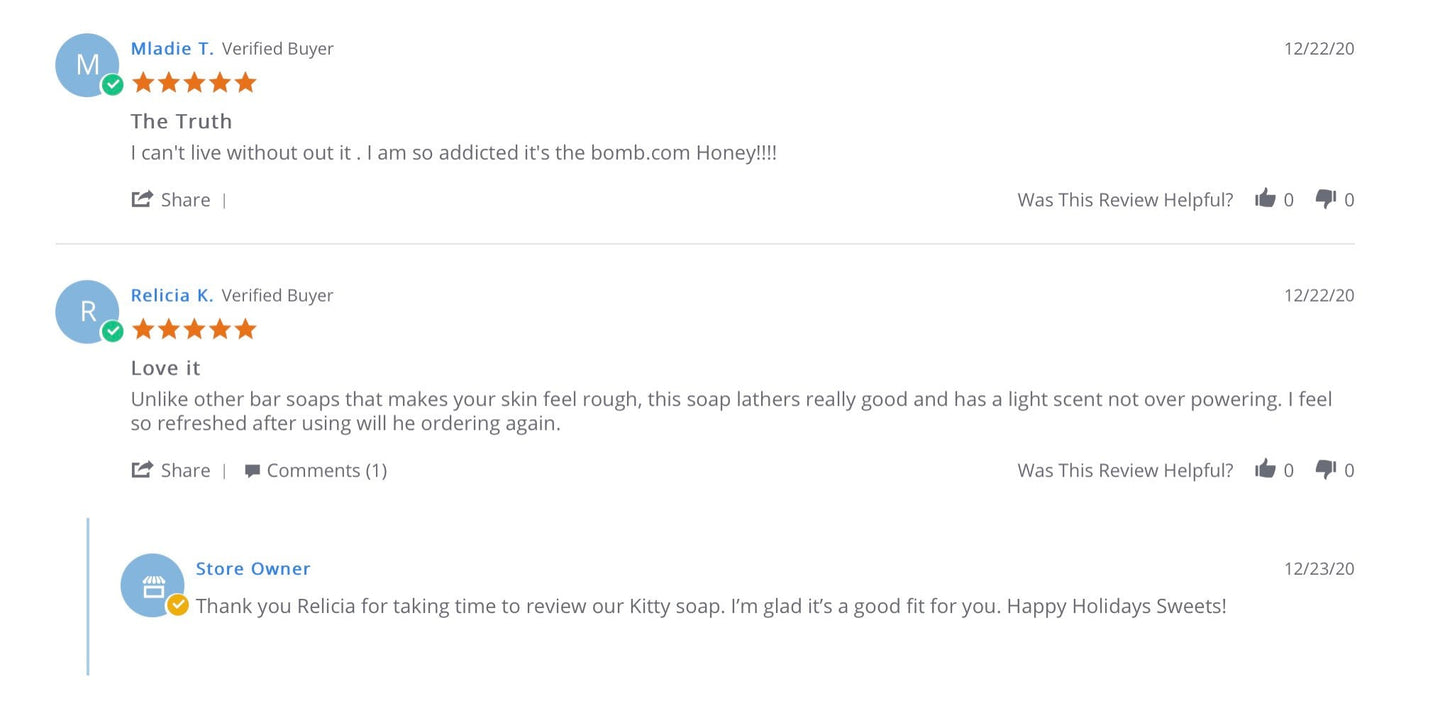Viewport: 1445px width, 718px height.
Task: Click thumbs up on Relicia K.'s review
Action: [1265, 469]
